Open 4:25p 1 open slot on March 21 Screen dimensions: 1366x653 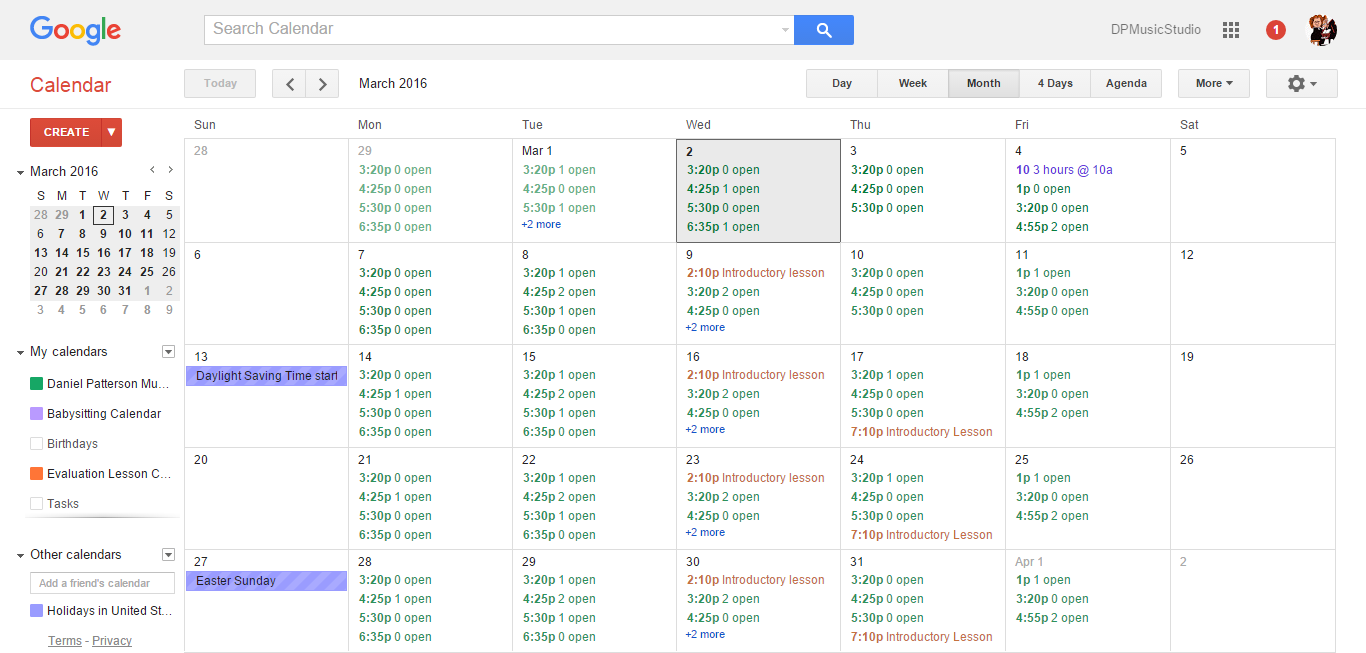pyautogui.click(x=395, y=497)
